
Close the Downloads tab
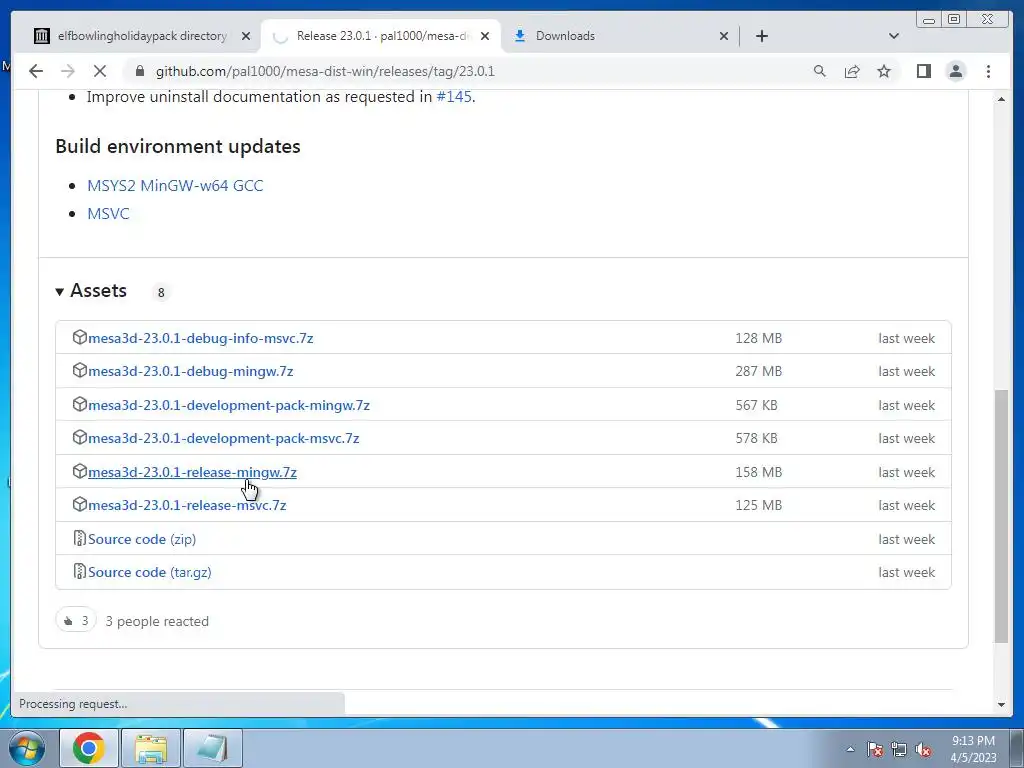coord(724,36)
